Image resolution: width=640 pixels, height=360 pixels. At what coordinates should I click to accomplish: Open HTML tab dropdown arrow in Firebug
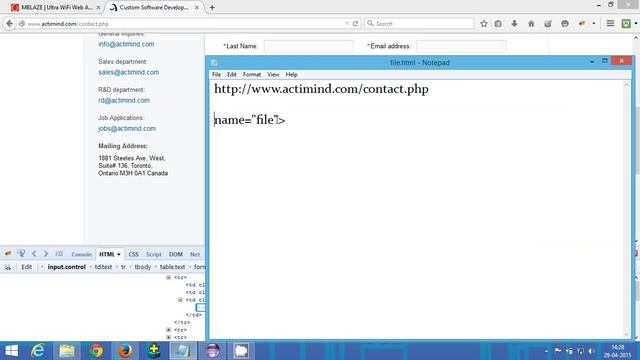pos(119,254)
